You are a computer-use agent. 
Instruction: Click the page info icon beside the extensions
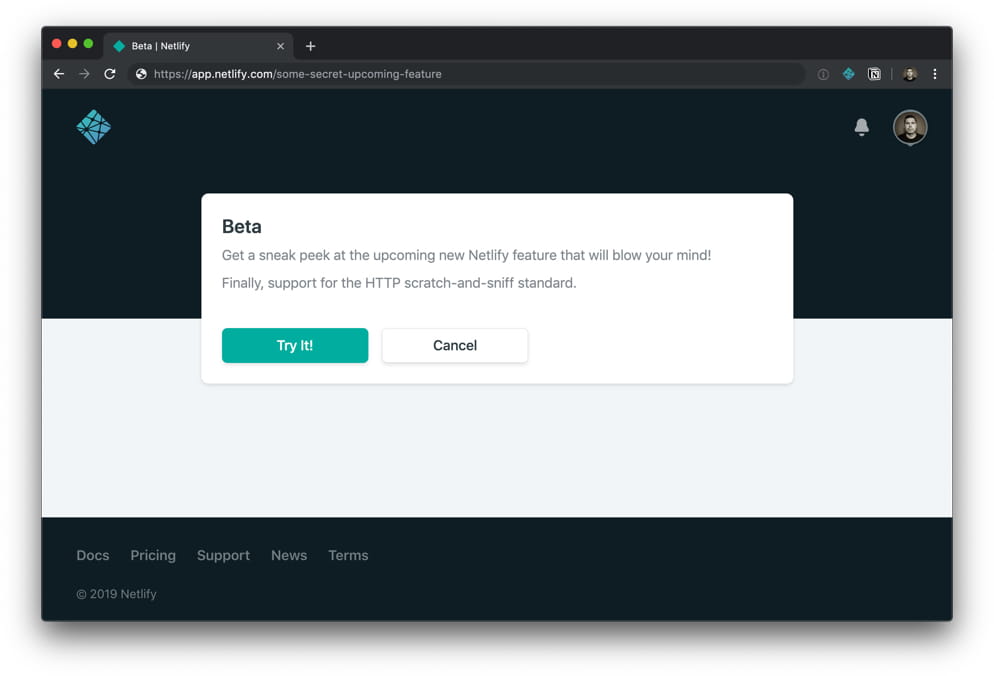[x=822, y=73]
